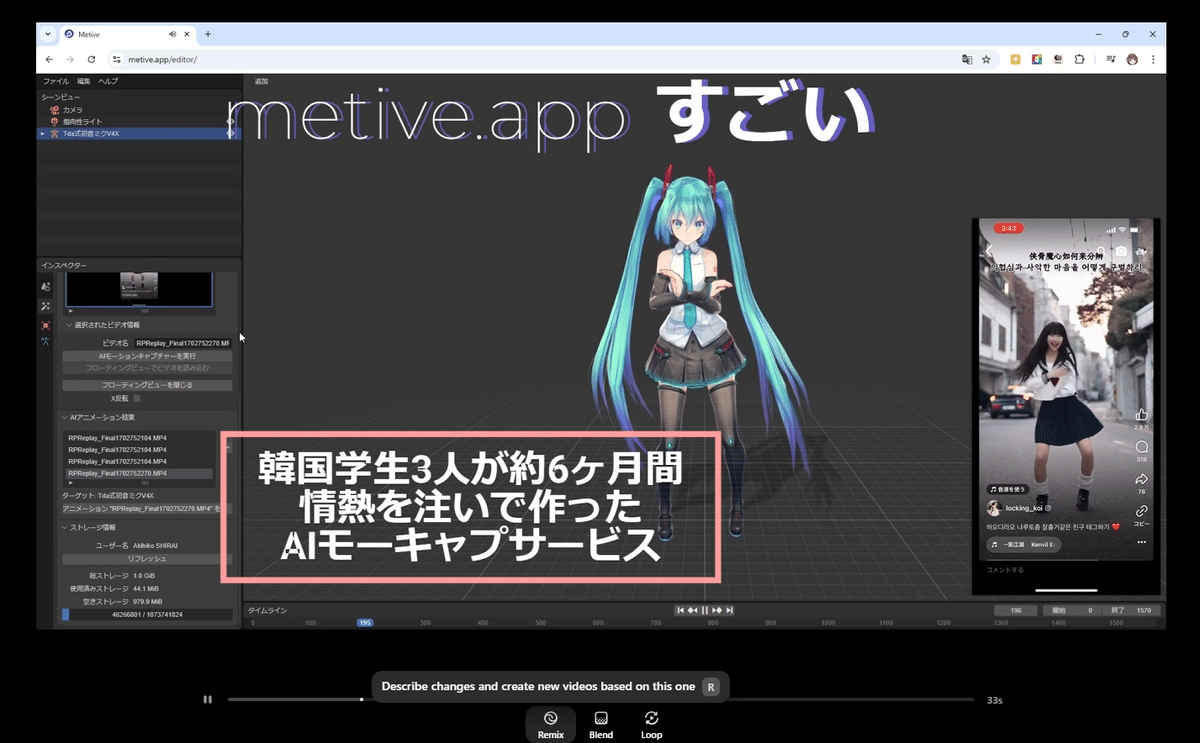Open the Google Translate icon in the address bar

coord(967,60)
